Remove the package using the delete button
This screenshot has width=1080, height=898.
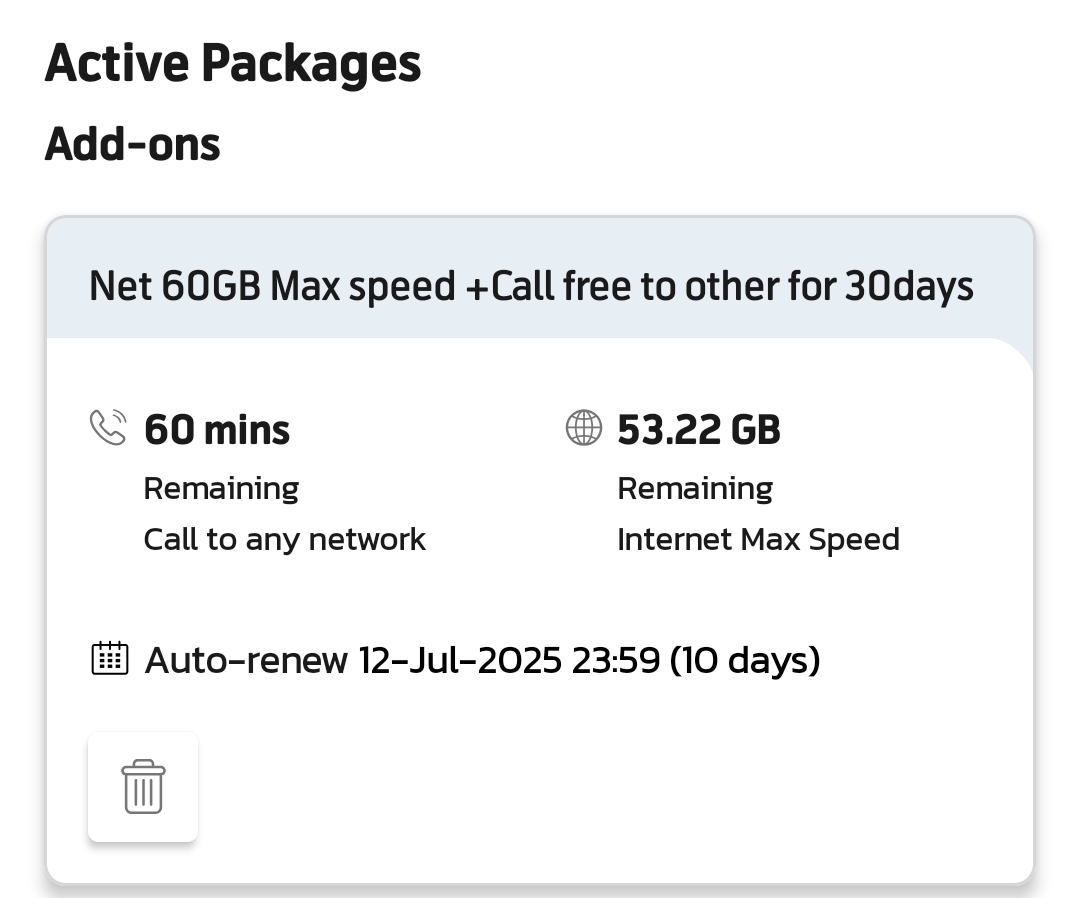click(143, 786)
